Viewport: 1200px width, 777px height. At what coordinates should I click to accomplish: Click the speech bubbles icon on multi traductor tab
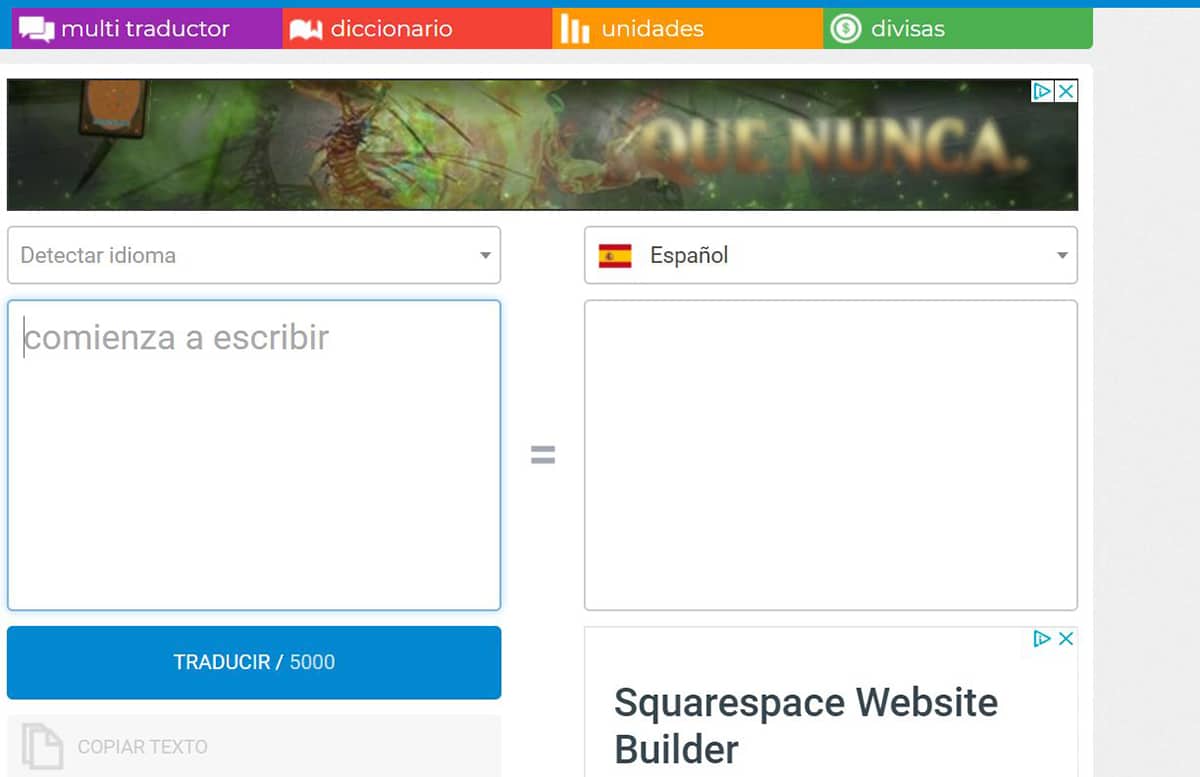tap(36, 29)
